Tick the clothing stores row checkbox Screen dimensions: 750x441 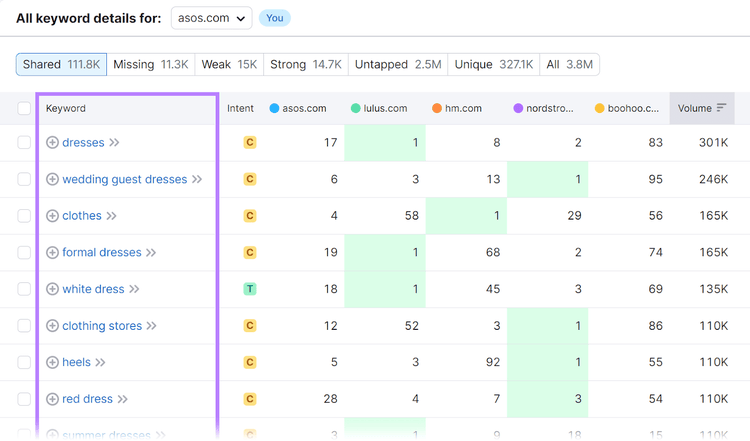[24, 326]
